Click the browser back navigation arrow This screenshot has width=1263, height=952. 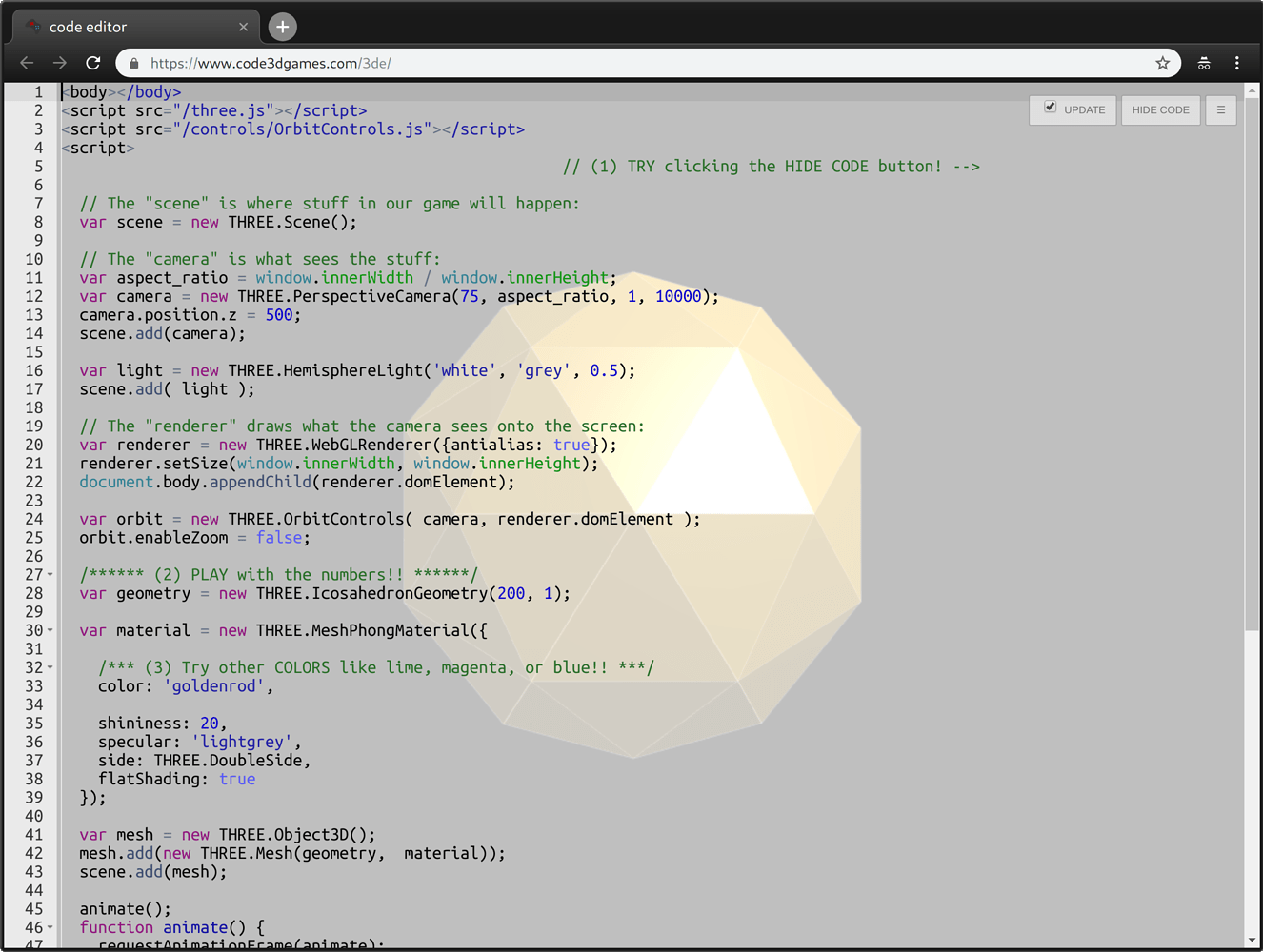click(x=26, y=62)
